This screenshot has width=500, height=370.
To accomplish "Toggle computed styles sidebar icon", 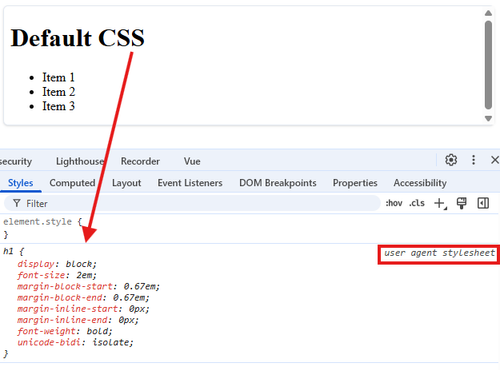I will pyautogui.click(x=483, y=203).
